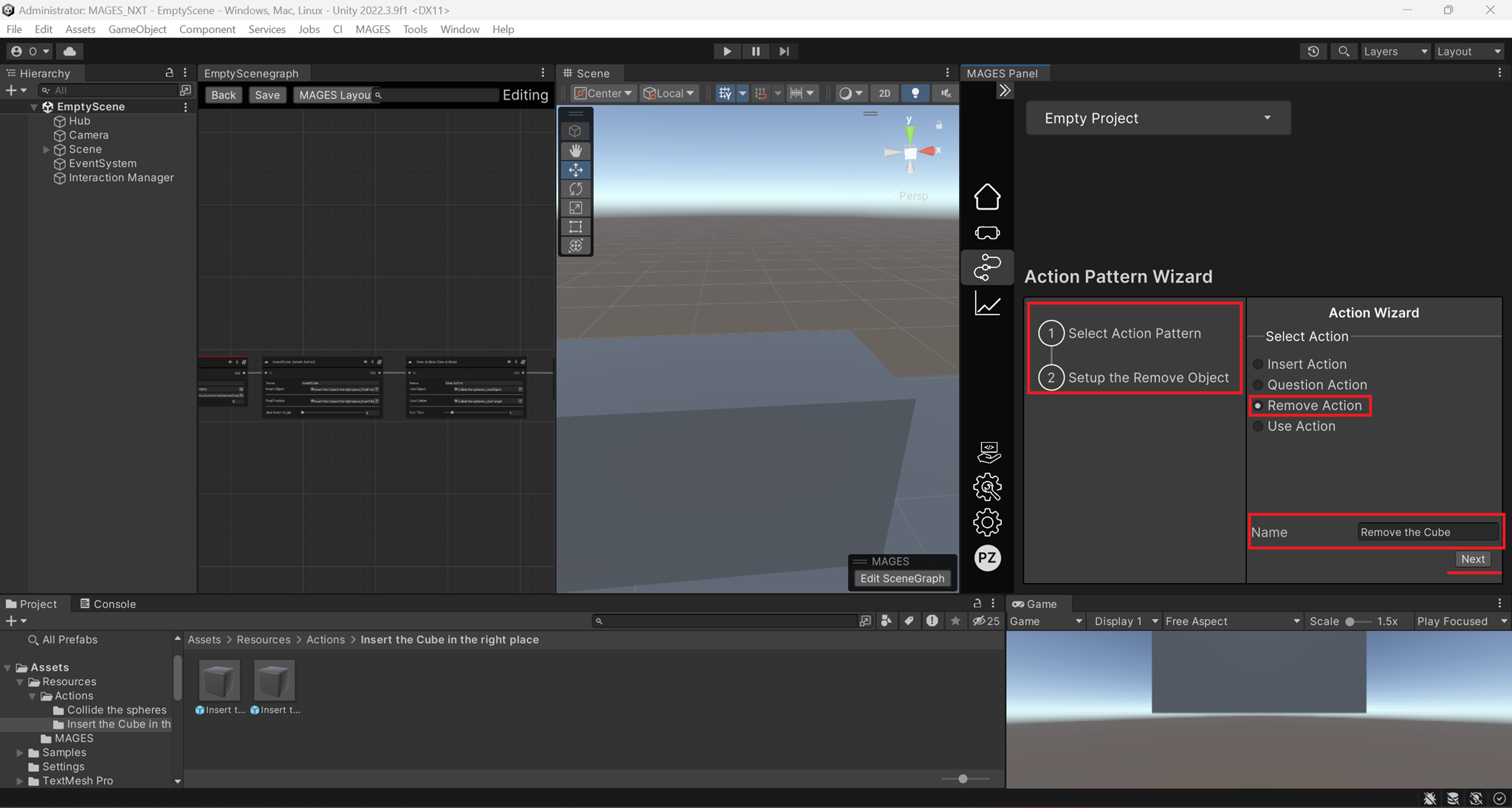The height and width of the screenshot is (808, 1512).
Task: Select the interaction/settings cog icon above PZ
Action: tap(988, 523)
